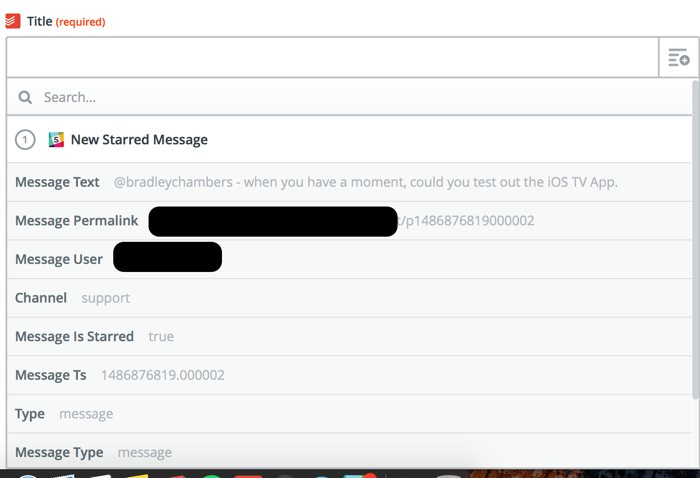Click the dropdown list scrollbar
Viewport: 700px width, 478px height.
coord(695,240)
